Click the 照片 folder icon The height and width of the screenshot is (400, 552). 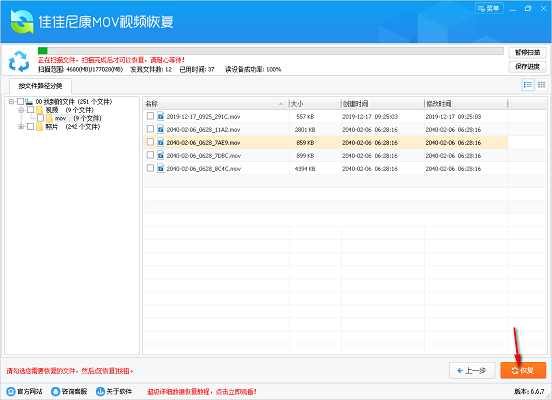[39, 126]
